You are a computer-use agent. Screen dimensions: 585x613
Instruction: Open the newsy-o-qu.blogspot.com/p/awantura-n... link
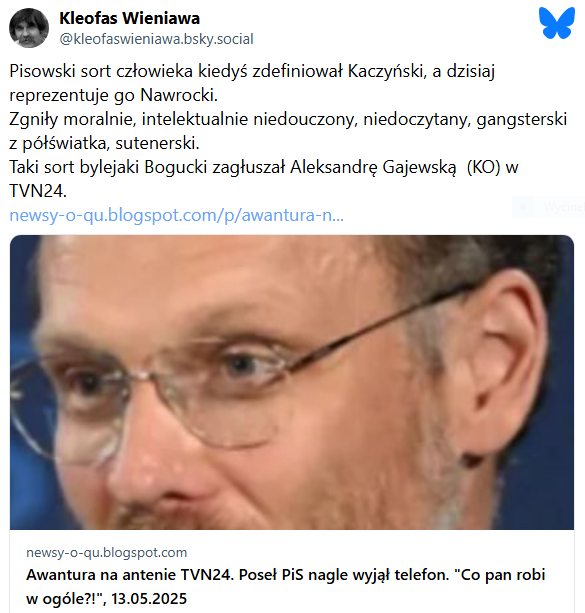pos(176,215)
